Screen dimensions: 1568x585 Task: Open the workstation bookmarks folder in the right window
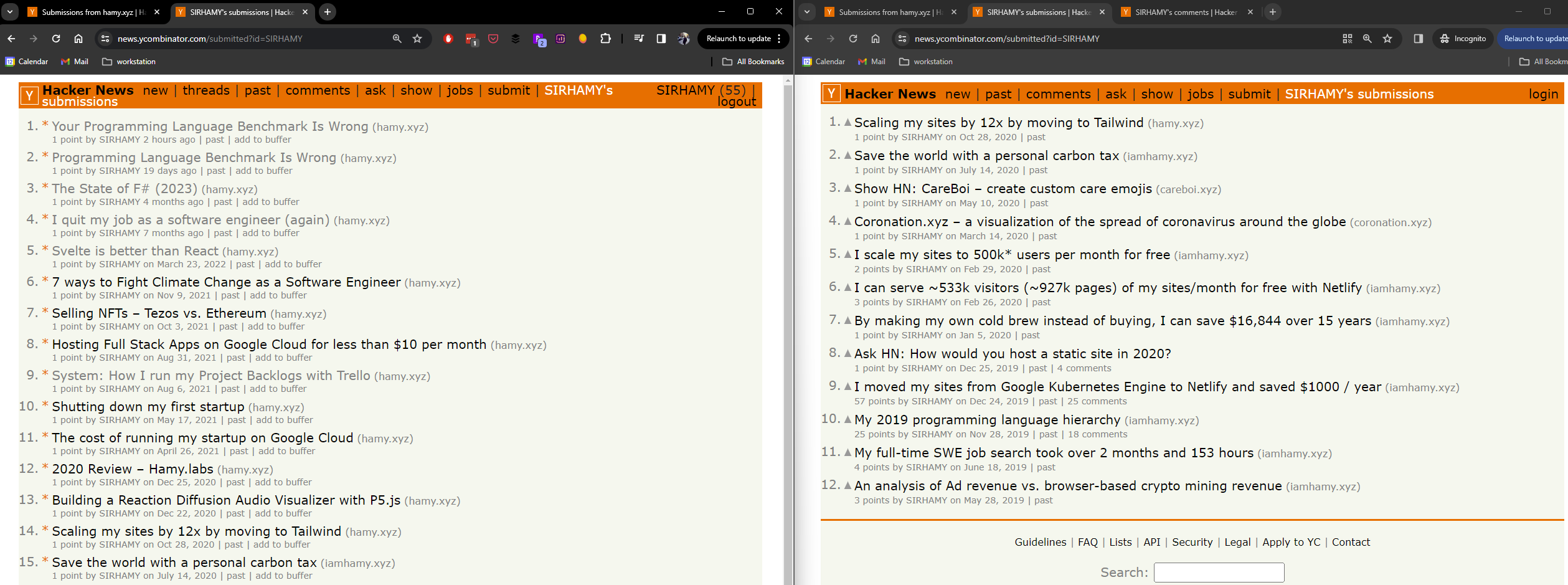coord(926,62)
